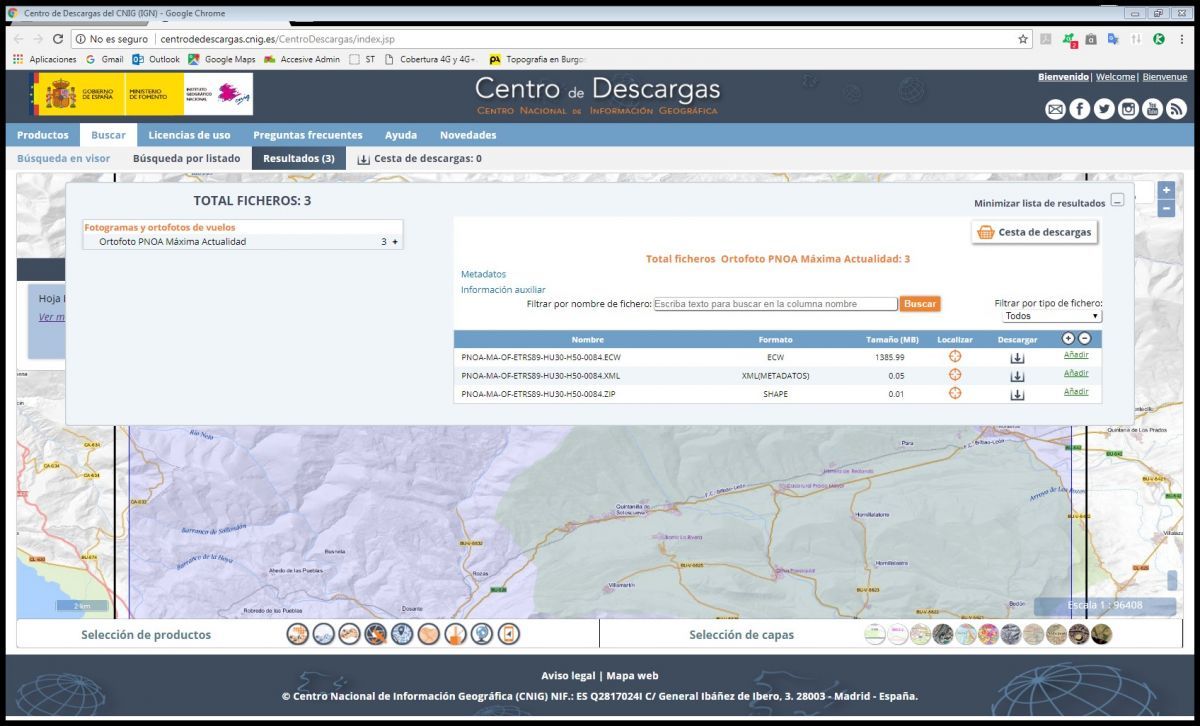Viewport: 1200px width, 726px height.
Task: Open the Chrome three-dot menu
Action: click(x=1181, y=39)
